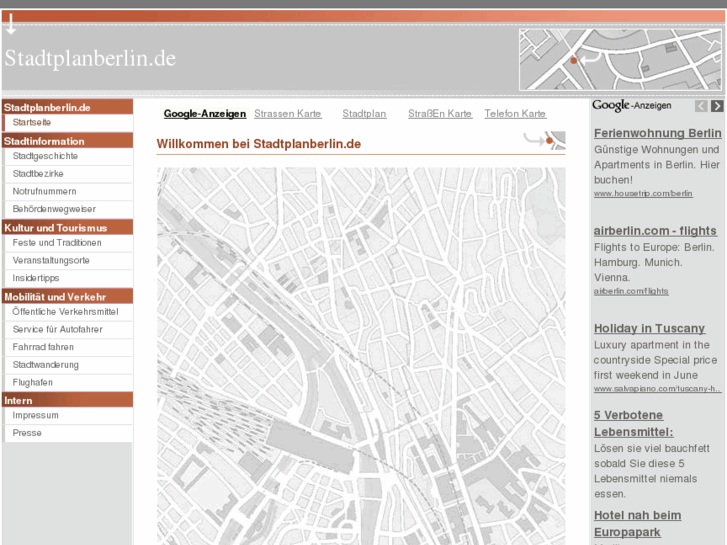Click the Google Anzeigen logo in sidebar
727x545 pixels.
pyautogui.click(x=631, y=105)
